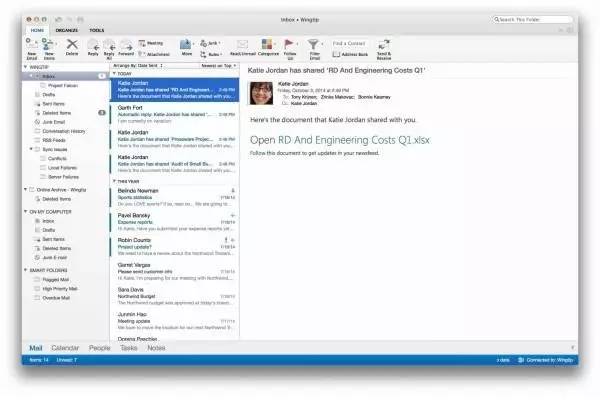The width and height of the screenshot is (600, 401).
Task: Collapse the Wingtip account tree
Action: [26, 67]
